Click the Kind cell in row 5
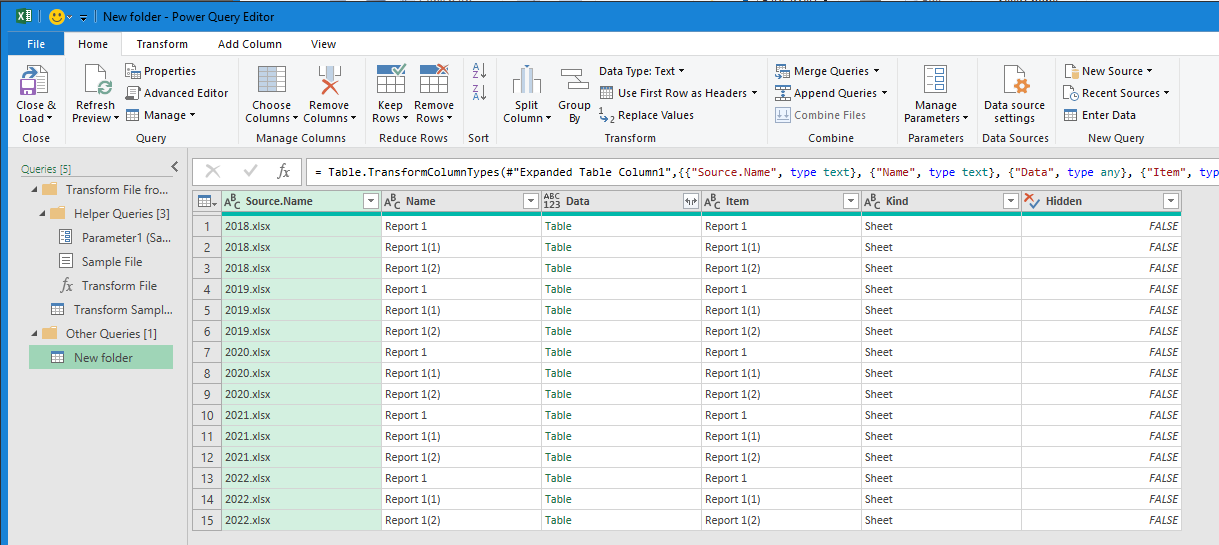This screenshot has width=1219, height=545. (x=941, y=310)
